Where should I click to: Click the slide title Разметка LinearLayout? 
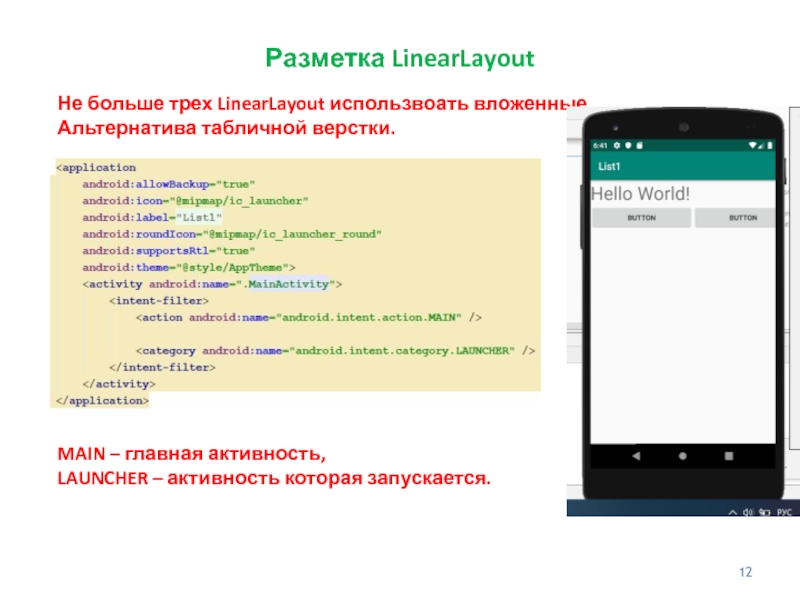(400, 60)
